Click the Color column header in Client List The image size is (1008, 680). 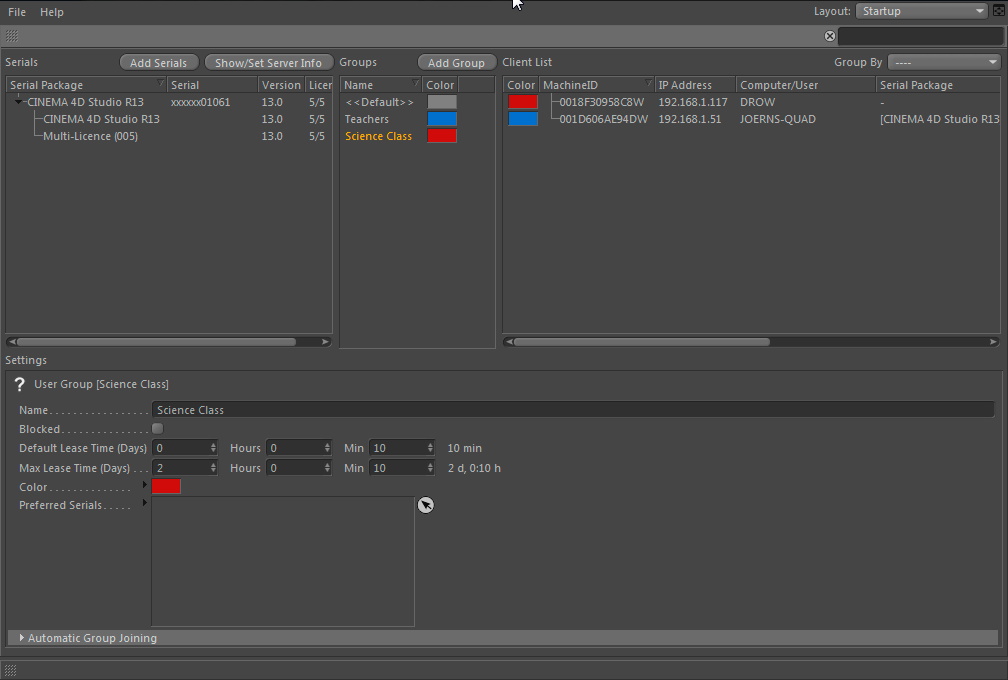[521, 85]
